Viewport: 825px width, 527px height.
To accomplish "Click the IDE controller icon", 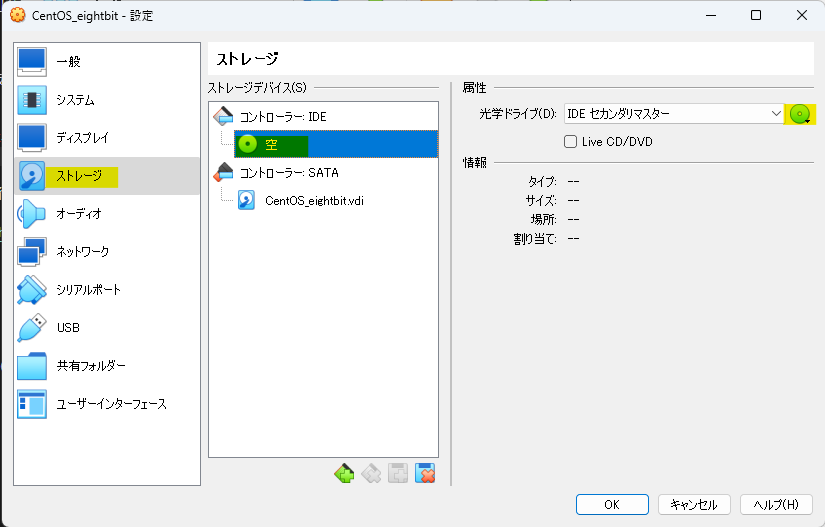I will point(223,116).
